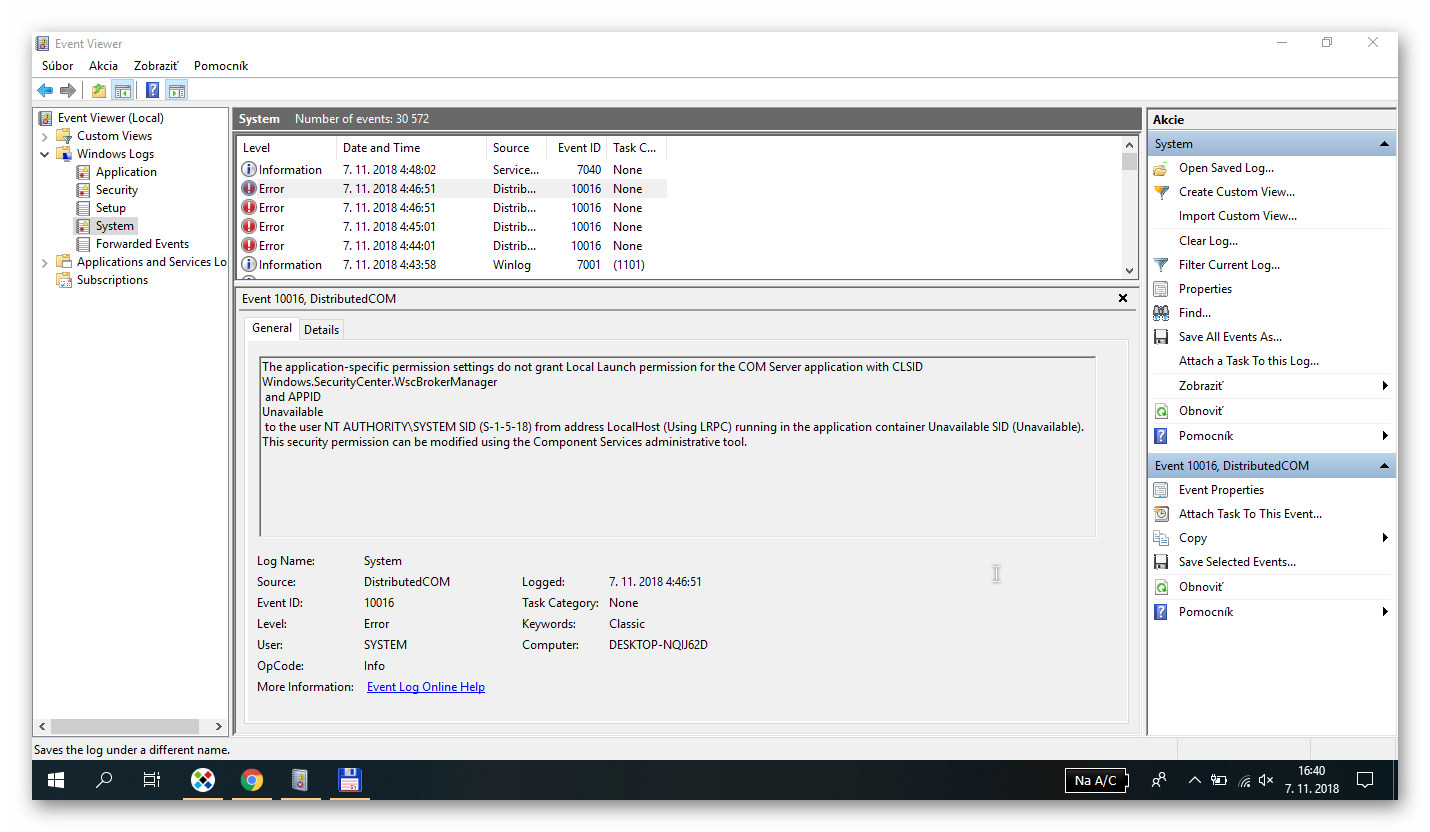Toggle the Show/Hide Console Tree toolbar icon
This screenshot has width=1430, height=832.
122,91
